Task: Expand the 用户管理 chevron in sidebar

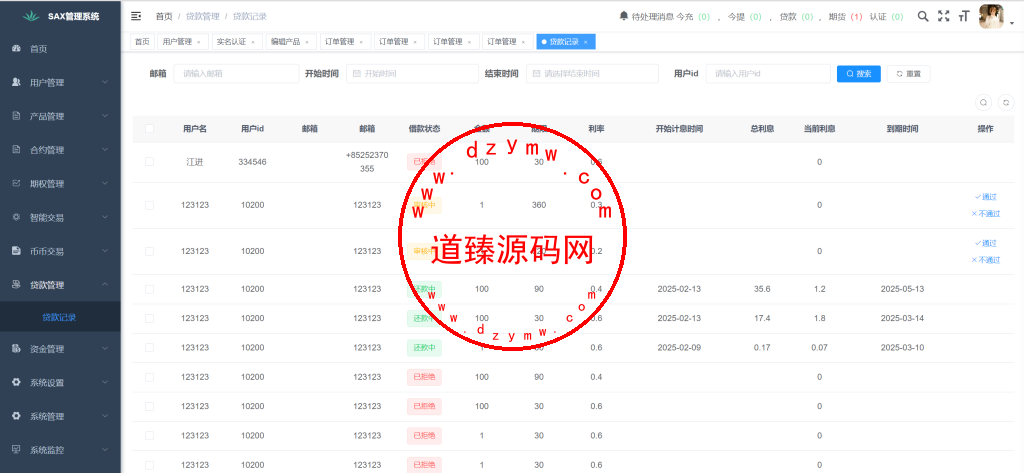Action: (x=105, y=82)
